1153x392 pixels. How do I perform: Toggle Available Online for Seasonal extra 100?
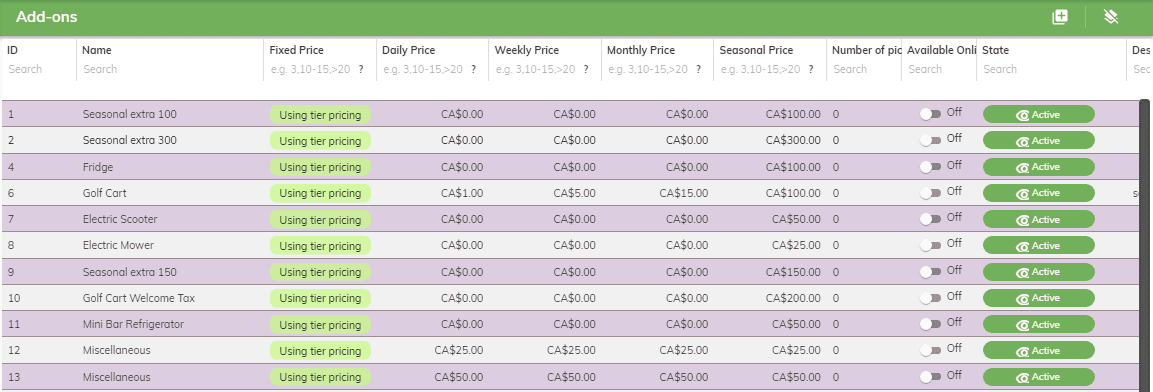click(931, 114)
